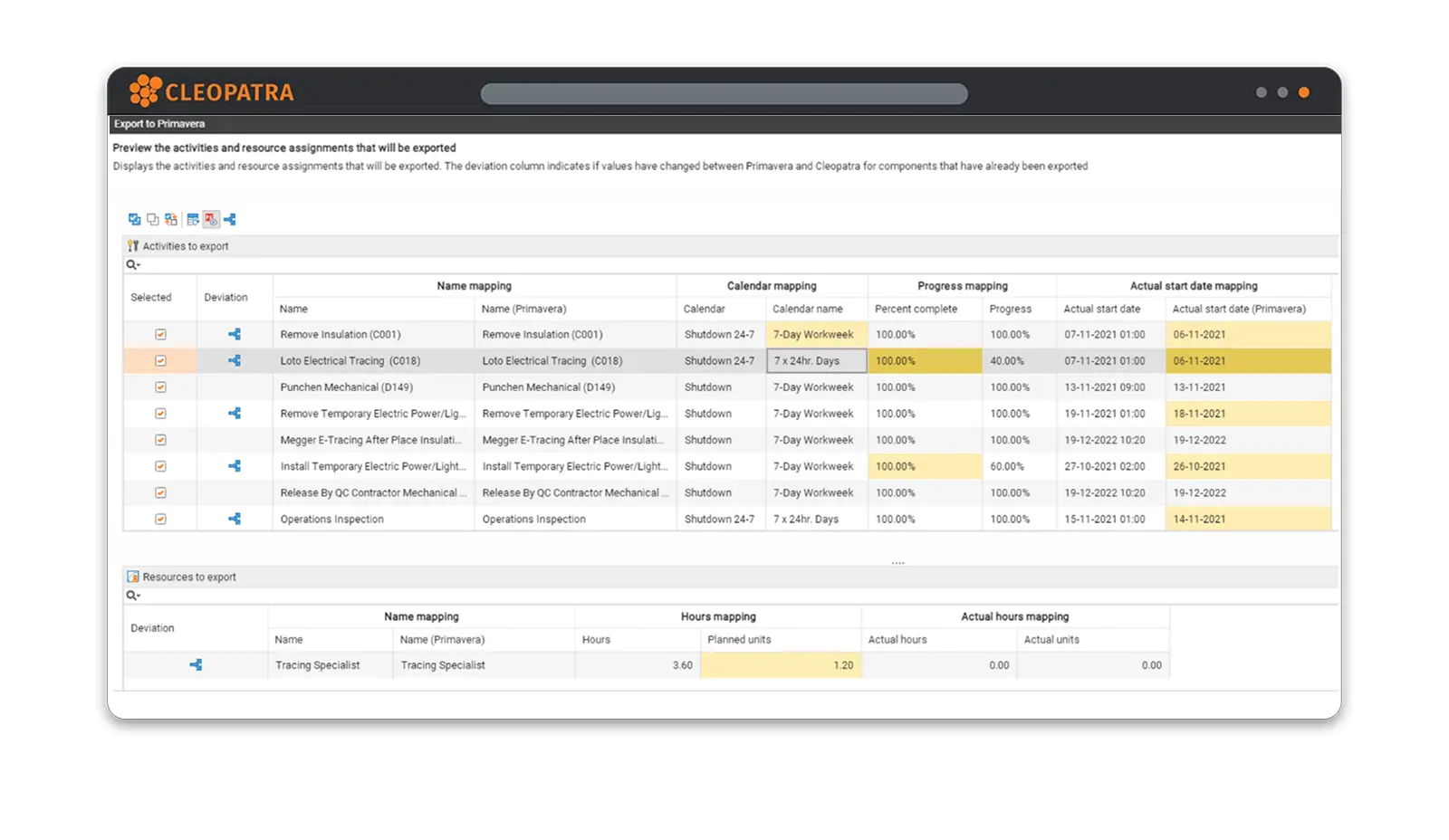
Task: Click the invert selection toolbar icon
Action: point(170,219)
